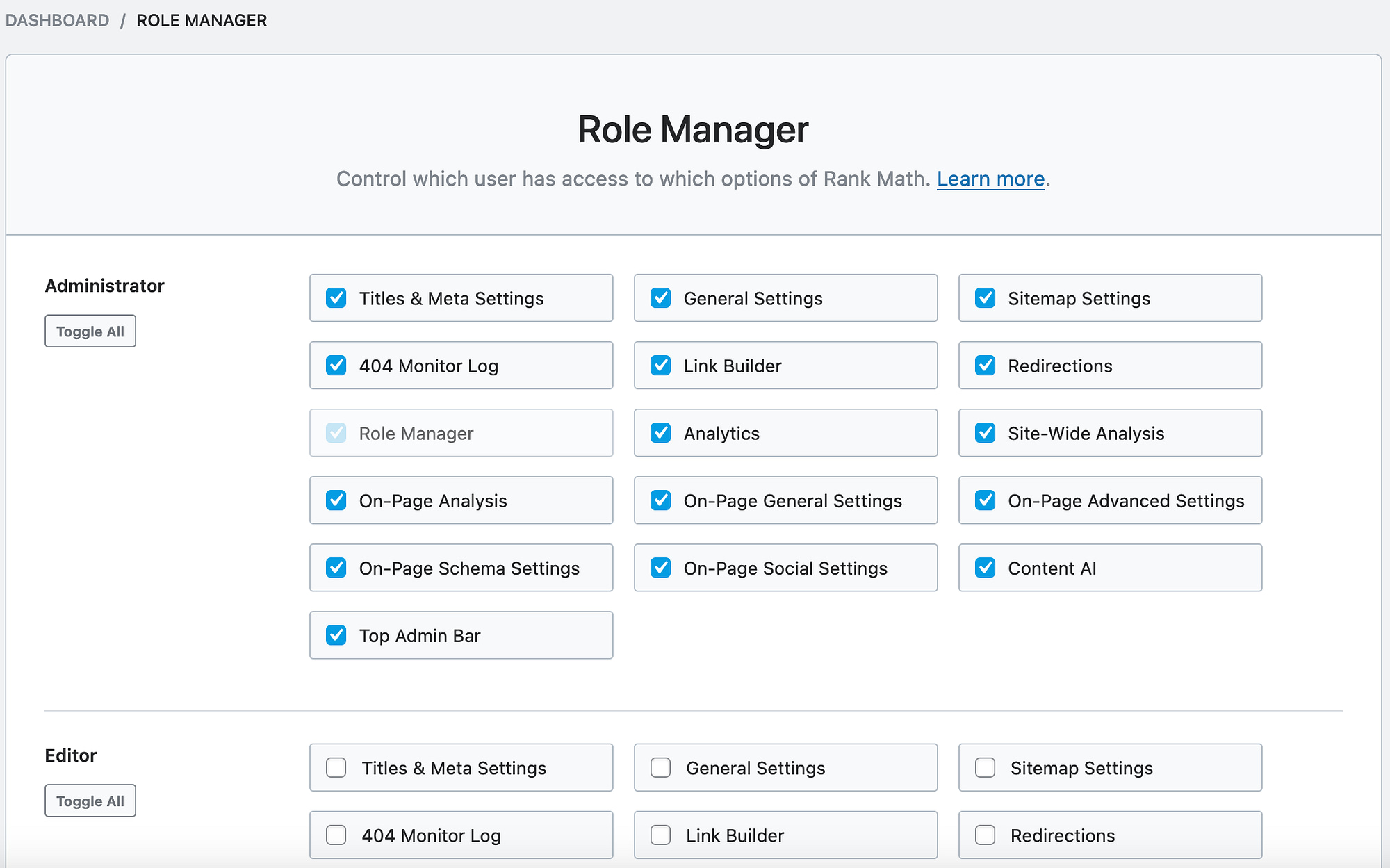Go to DASHBOARD breadcrumb
The image size is (1390, 868).
tap(57, 20)
